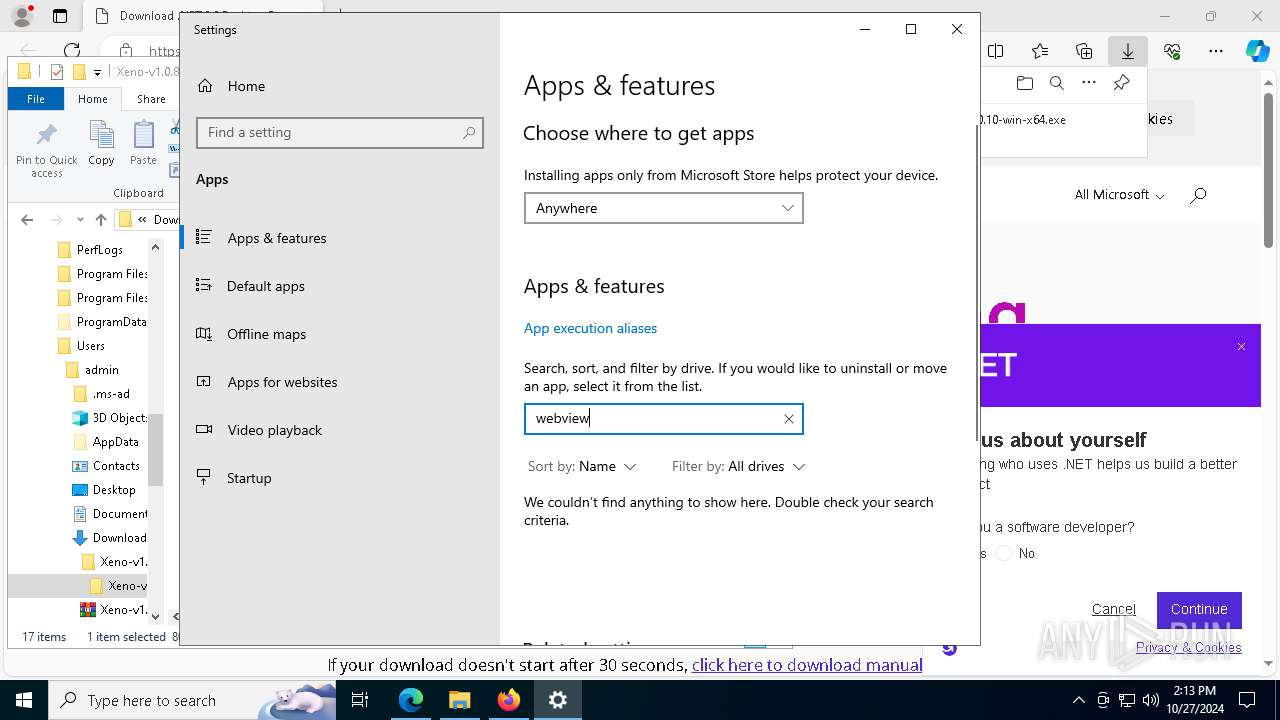This screenshot has height=720, width=1280.
Task: Click Continue button in survey
Action: (x=1199, y=609)
